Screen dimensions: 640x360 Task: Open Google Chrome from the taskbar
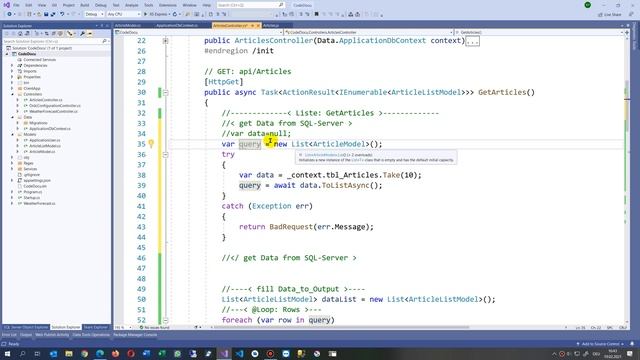point(84,353)
